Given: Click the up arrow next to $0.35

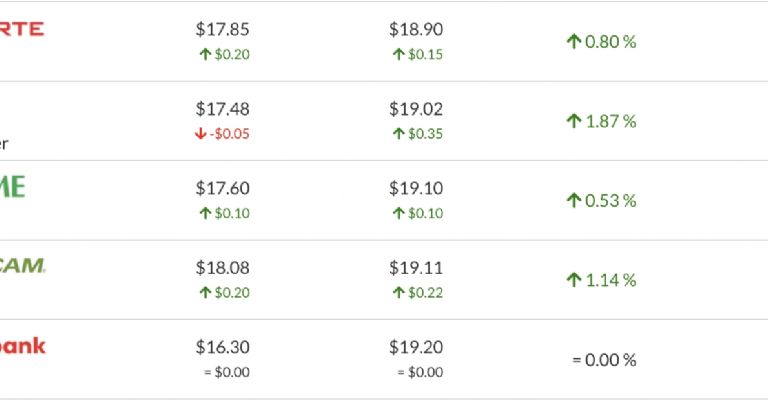Looking at the screenshot, I should click(x=398, y=134).
